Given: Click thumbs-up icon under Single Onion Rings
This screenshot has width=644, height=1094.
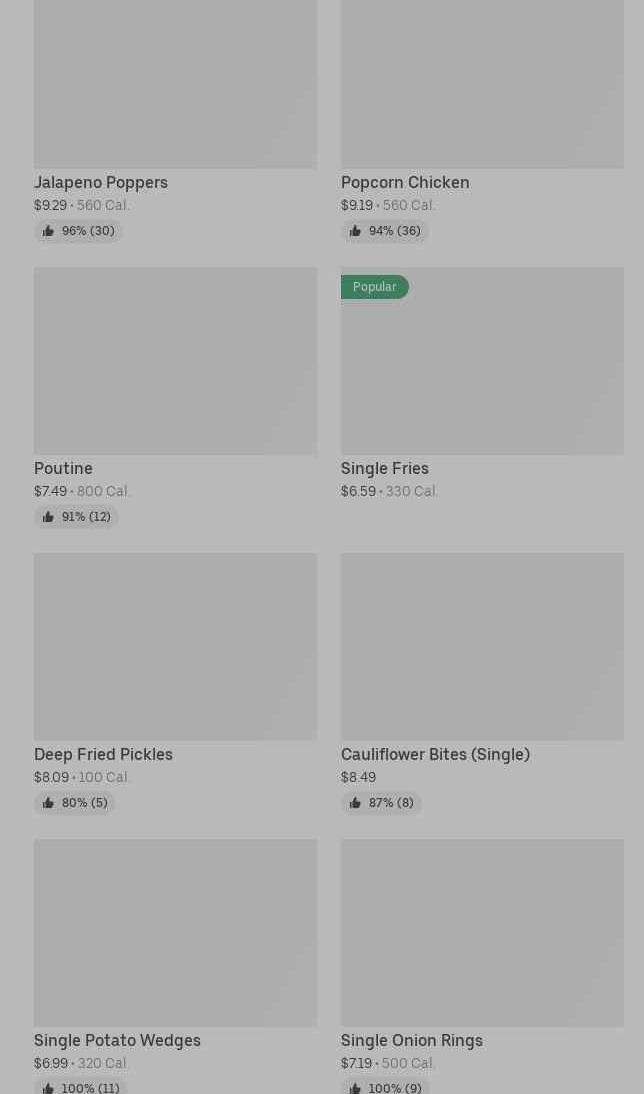Looking at the screenshot, I should (355, 1088).
